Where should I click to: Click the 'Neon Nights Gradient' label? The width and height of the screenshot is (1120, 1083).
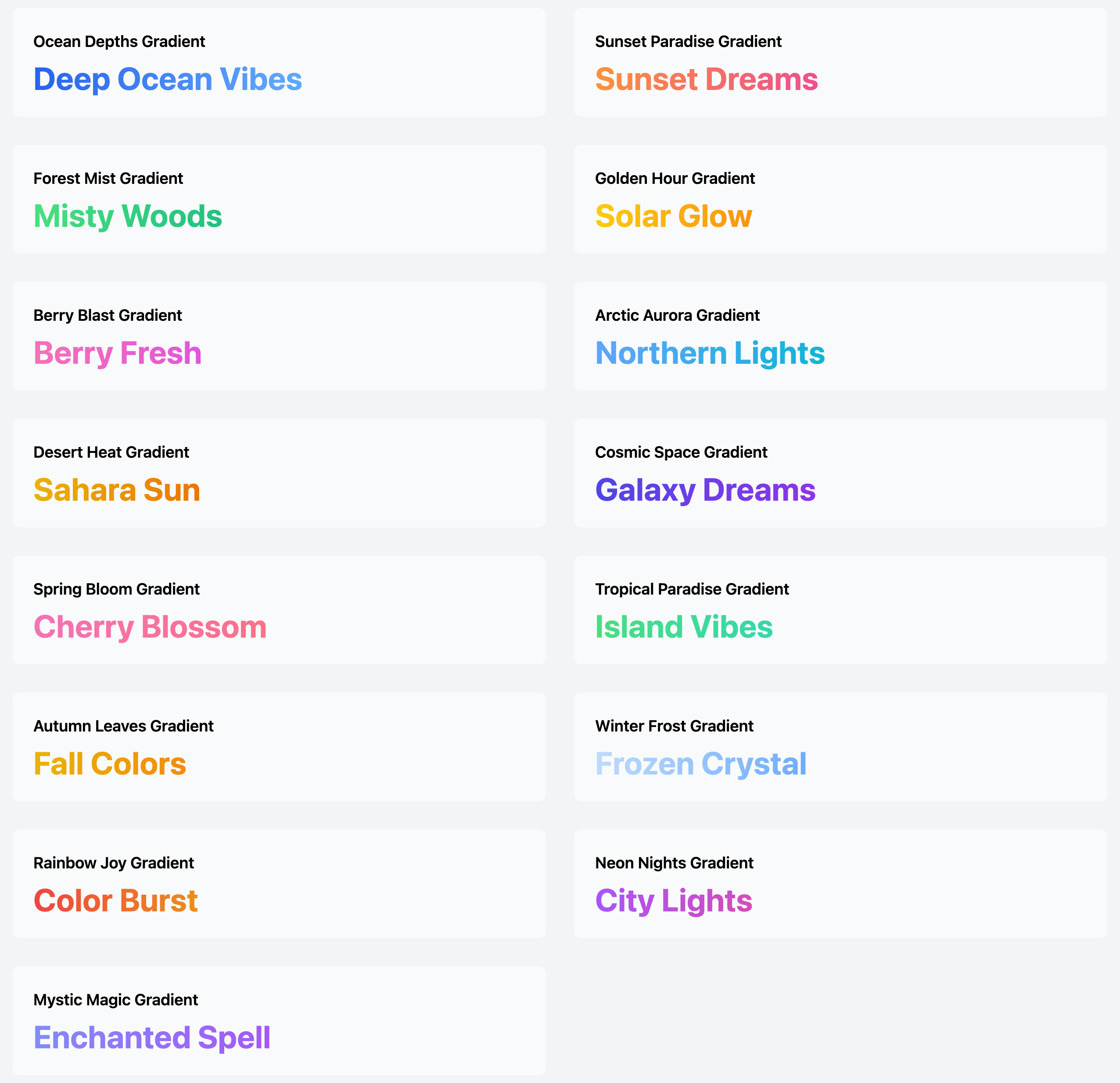(674, 863)
